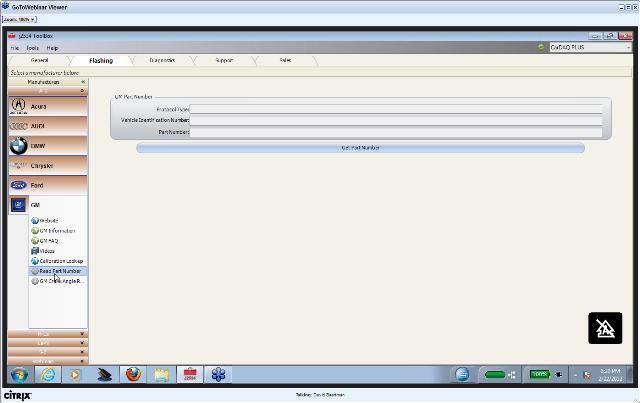The image size is (640, 403).
Task: Select GM Crank Angle entry
Action: click(x=62, y=281)
